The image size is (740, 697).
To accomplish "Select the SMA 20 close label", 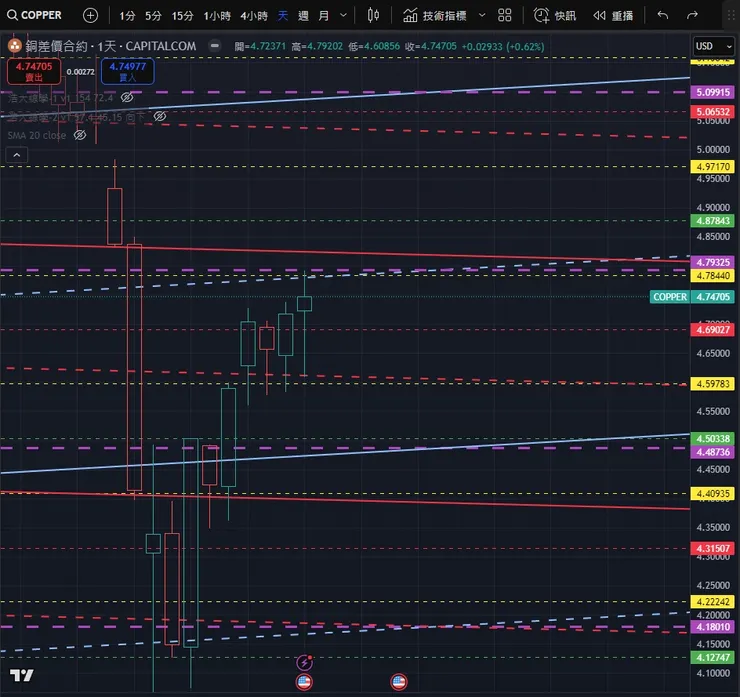I will [x=36, y=135].
